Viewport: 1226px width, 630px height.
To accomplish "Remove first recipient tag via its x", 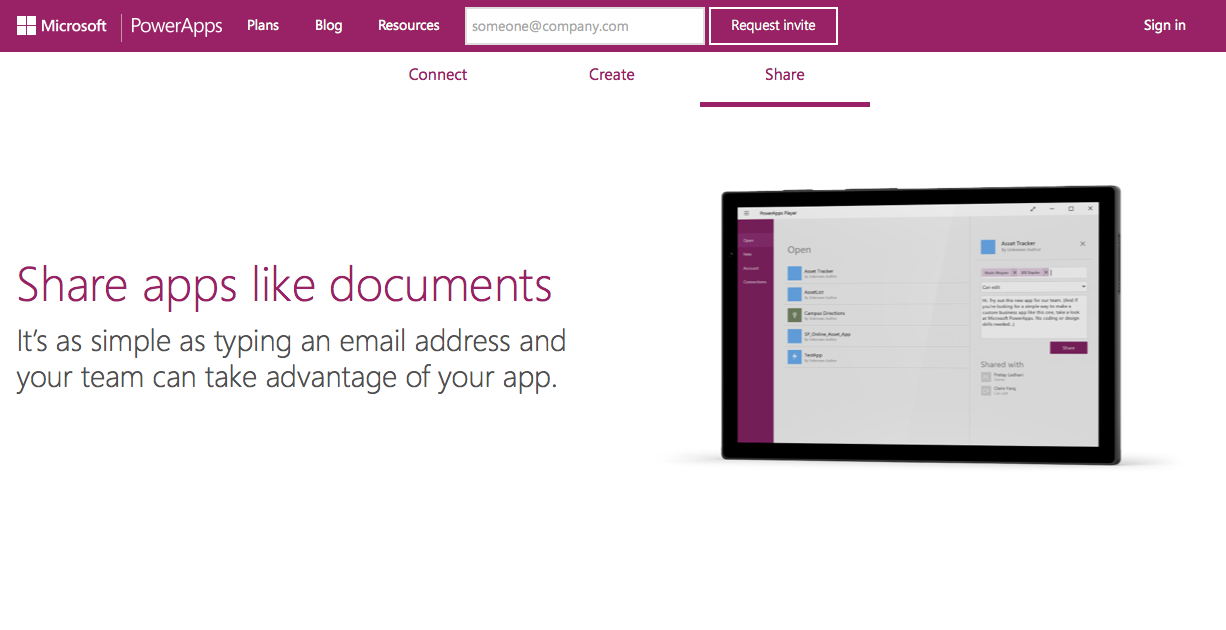I will pyautogui.click(x=1014, y=272).
